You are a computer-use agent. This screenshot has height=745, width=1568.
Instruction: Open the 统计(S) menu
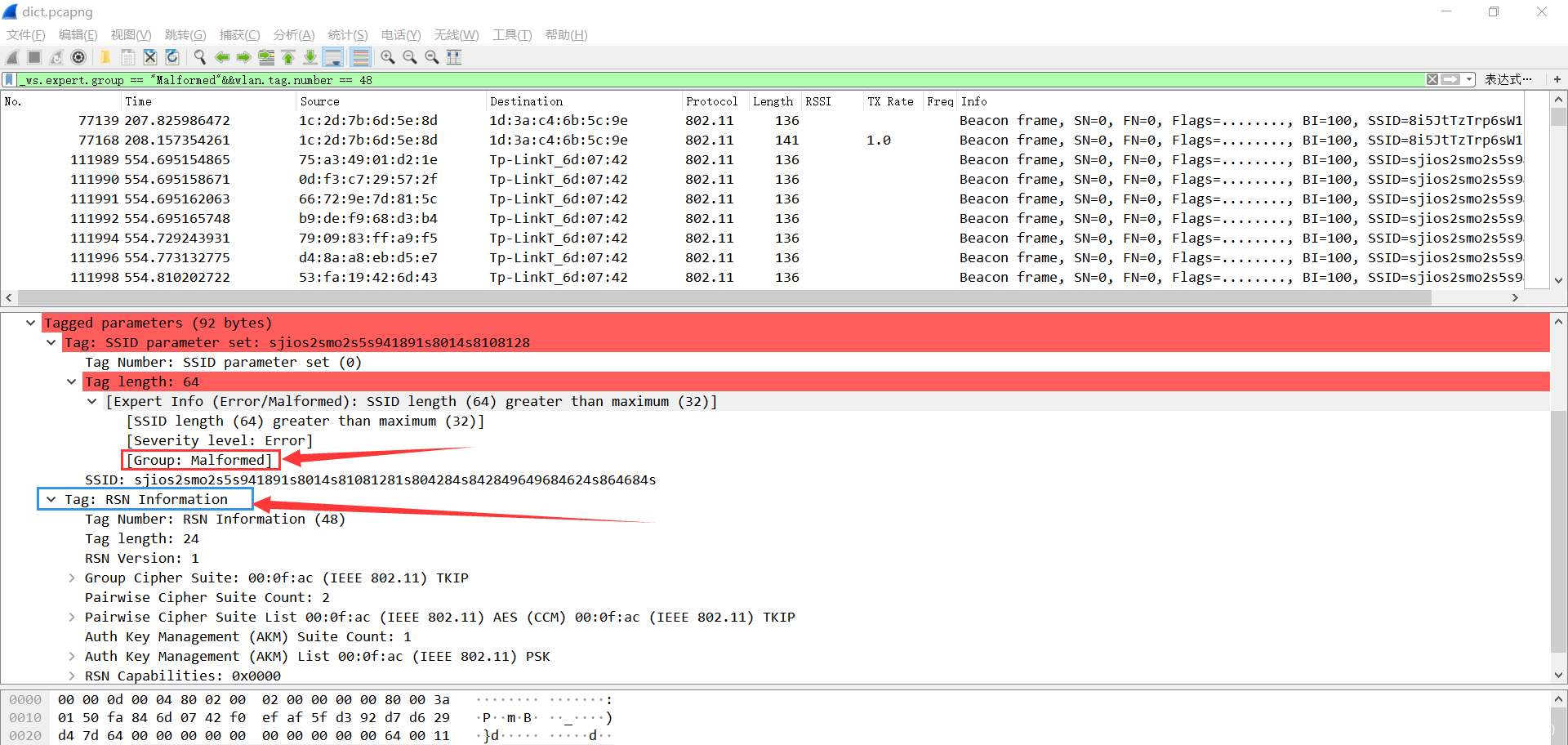(347, 34)
